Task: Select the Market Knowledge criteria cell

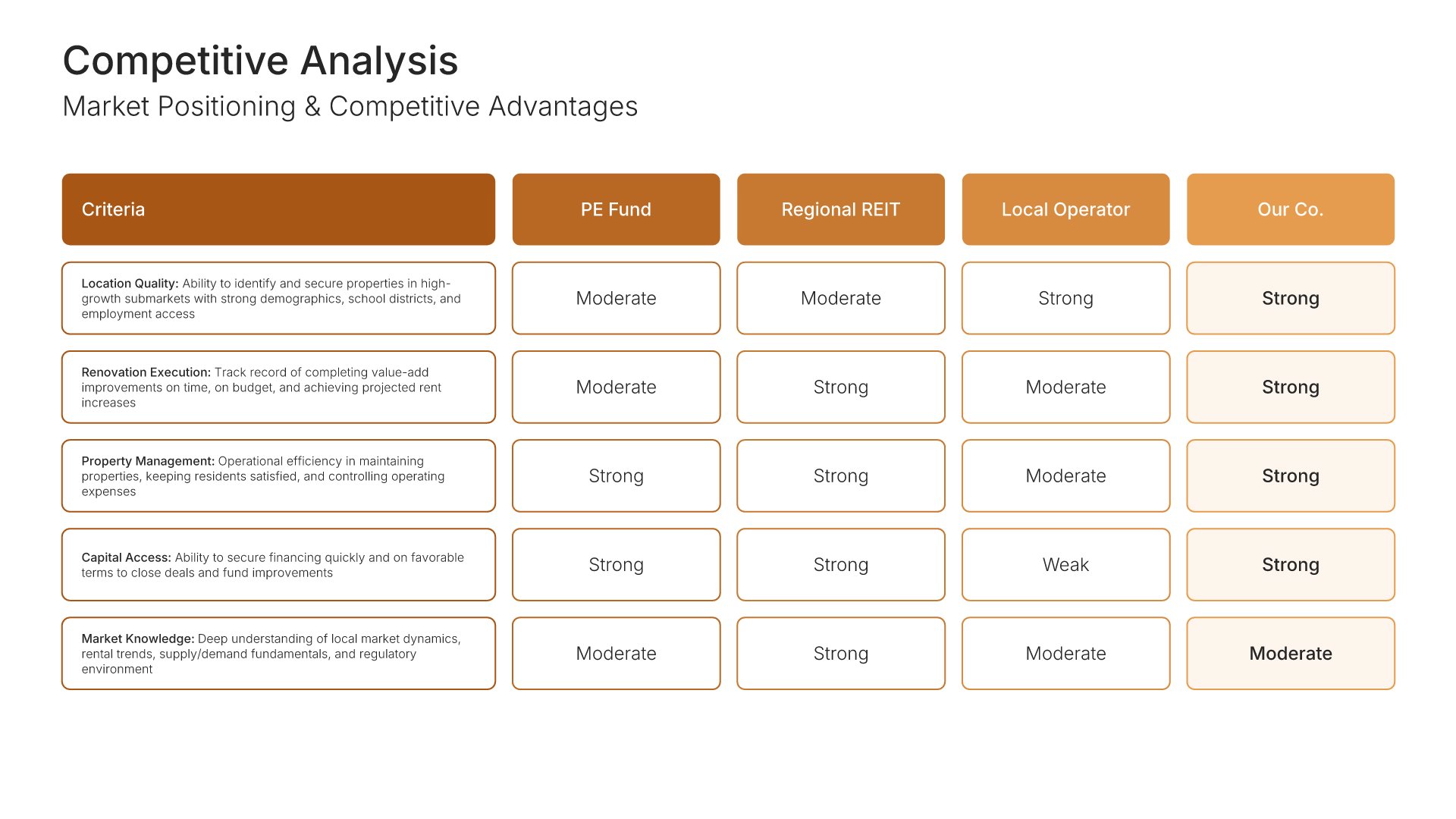Action: [278, 653]
